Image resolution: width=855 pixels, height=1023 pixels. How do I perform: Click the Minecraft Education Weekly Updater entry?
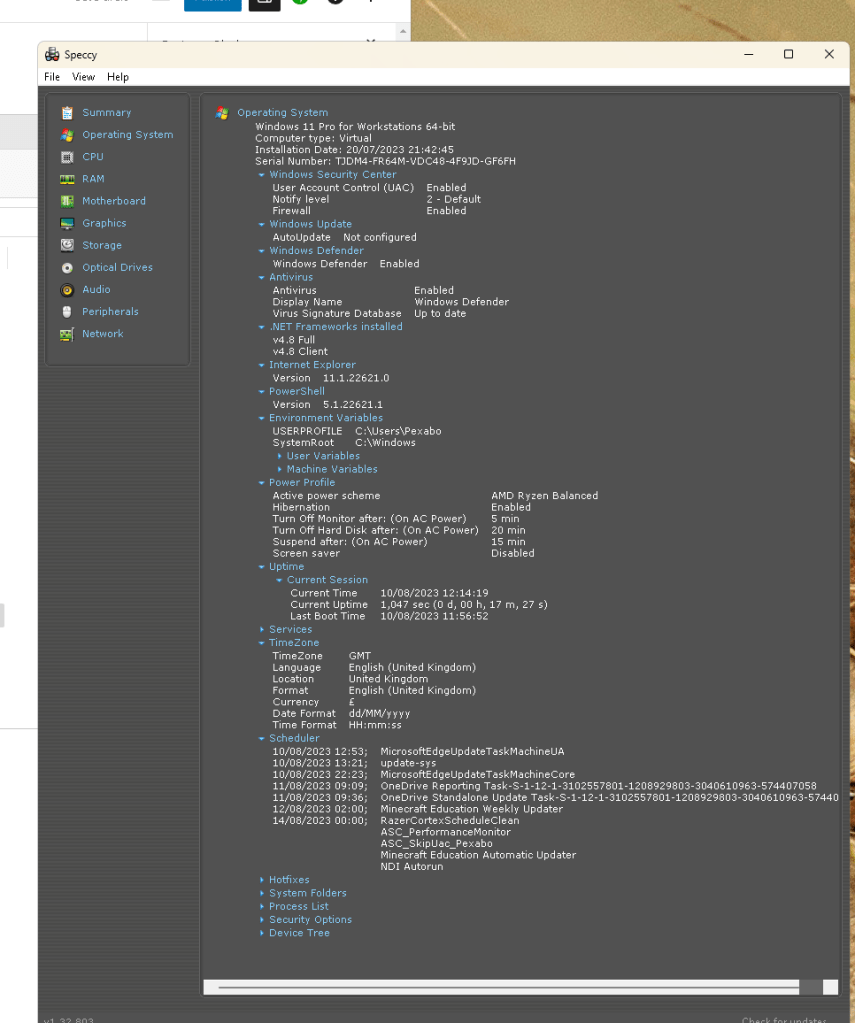pyautogui.click(x=471, y=809)
